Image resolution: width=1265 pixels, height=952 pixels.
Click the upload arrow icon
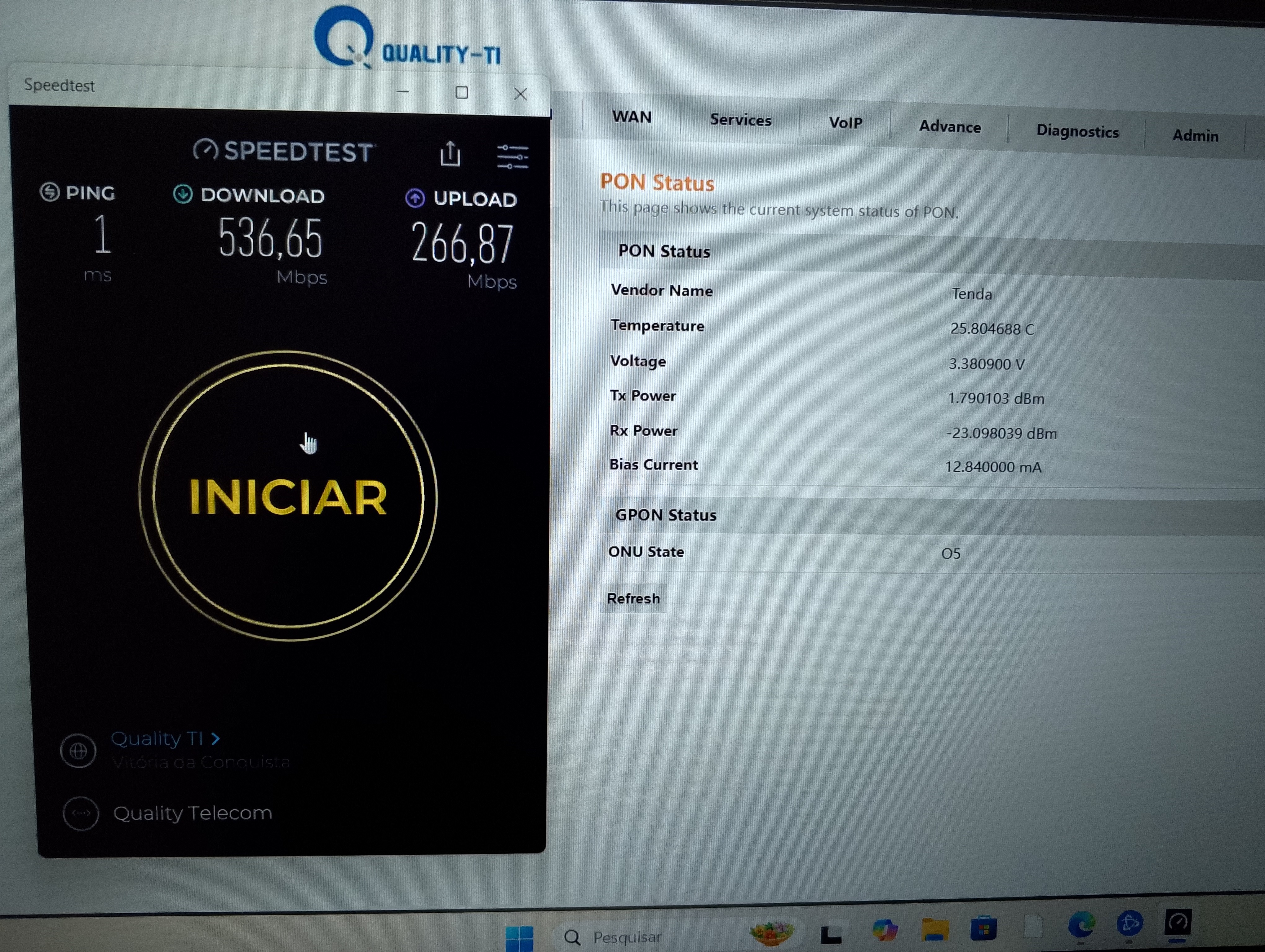(415, 198)
